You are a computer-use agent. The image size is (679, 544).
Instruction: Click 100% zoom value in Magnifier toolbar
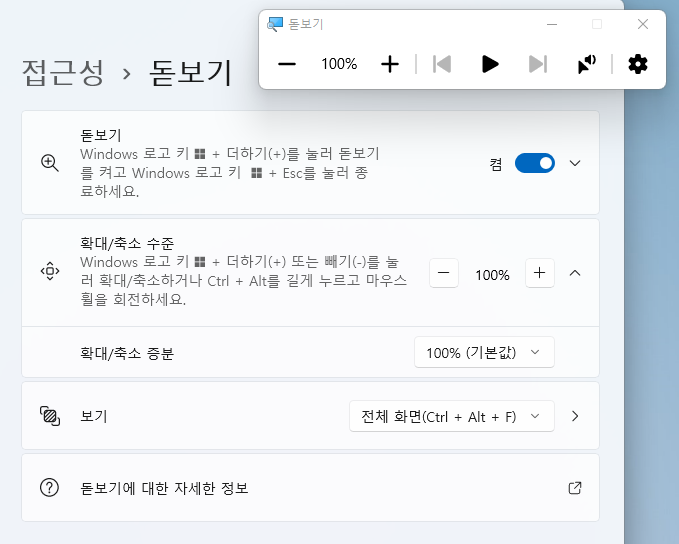click(339, 64)
